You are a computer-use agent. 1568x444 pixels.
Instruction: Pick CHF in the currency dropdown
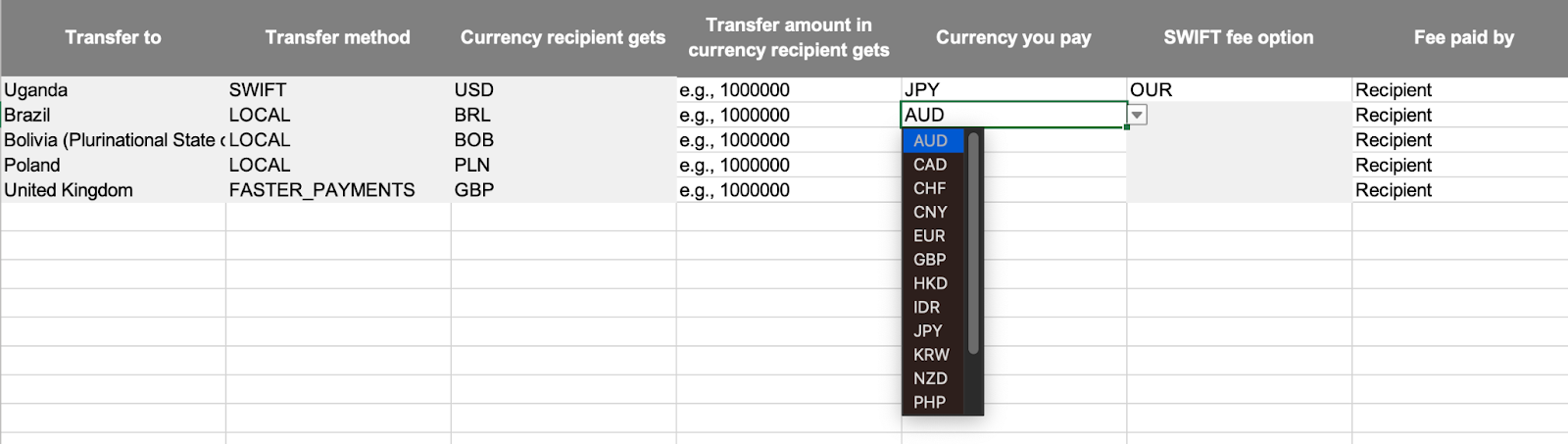[933, 188]
